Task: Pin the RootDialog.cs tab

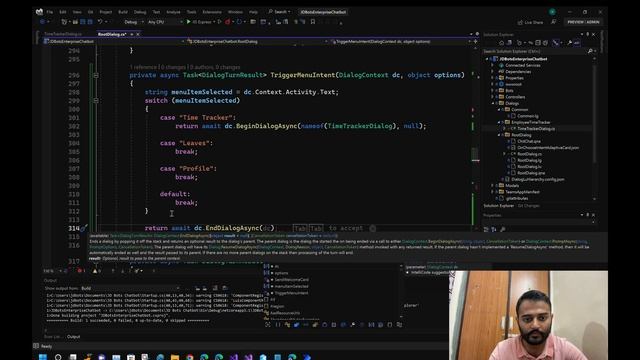Action: click(132, 34)
